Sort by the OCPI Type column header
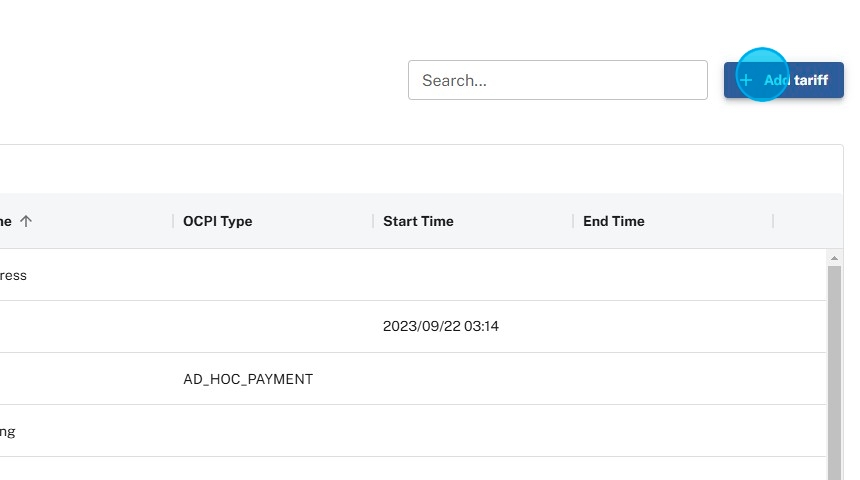 pos(218,221)
